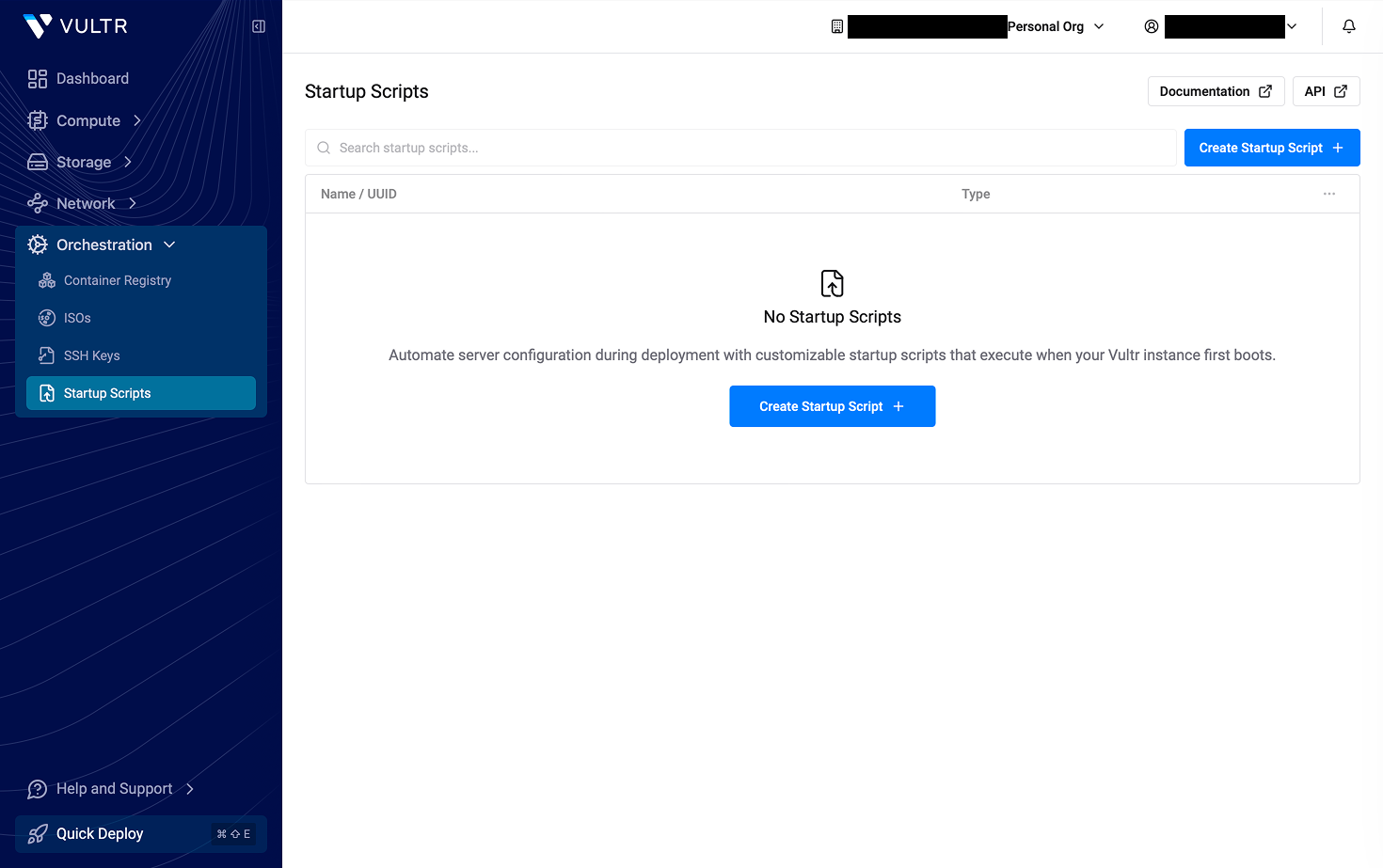The width and height of the screenshot is (1383, 868).
Task: Click the Startup Scripts sidebar icon
Action: click(x=47, y=393)
